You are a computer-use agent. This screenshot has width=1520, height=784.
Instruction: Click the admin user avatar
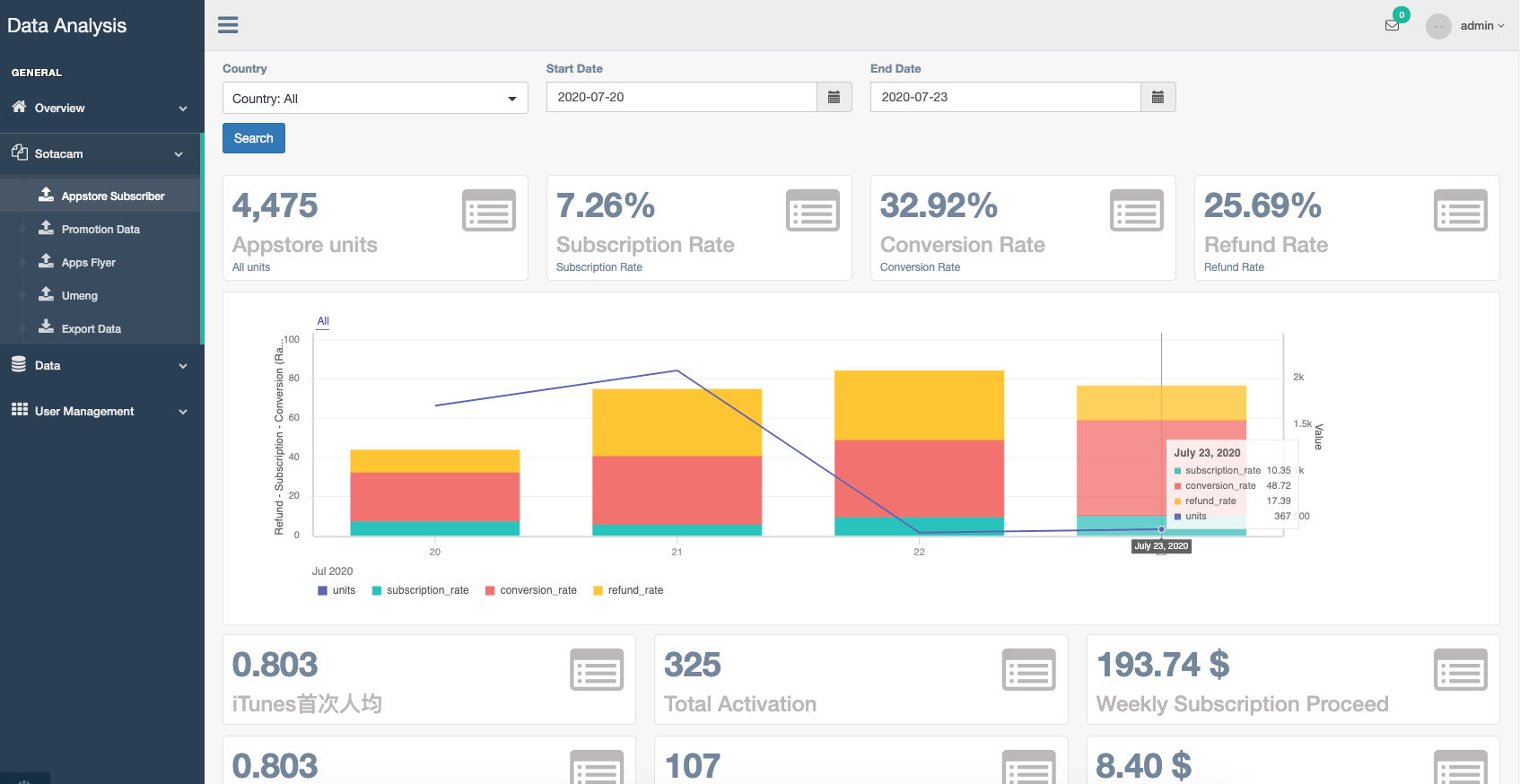click(x=1438, y=26)
